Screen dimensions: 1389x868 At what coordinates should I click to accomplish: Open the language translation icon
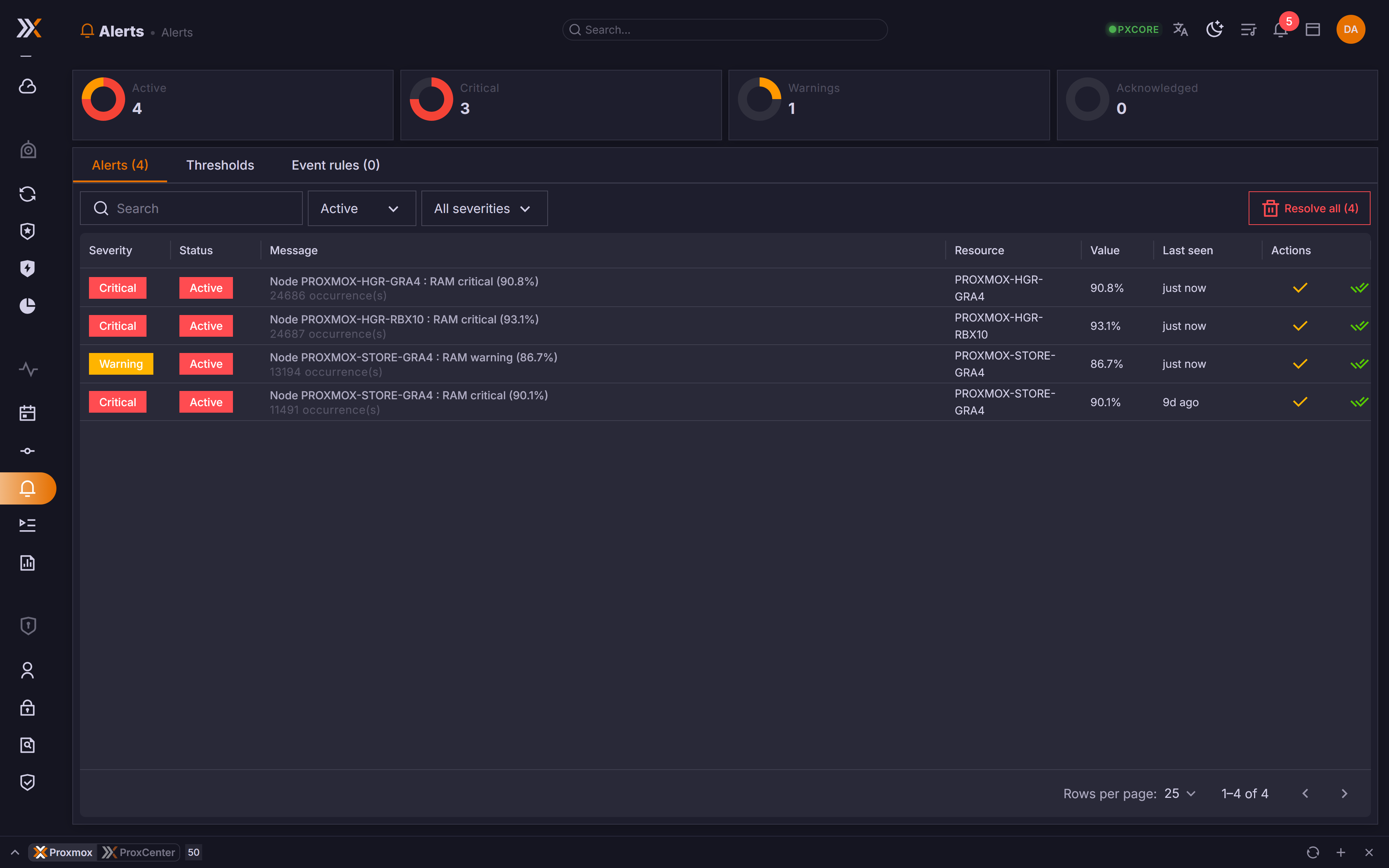click(x=1181, y=29)
